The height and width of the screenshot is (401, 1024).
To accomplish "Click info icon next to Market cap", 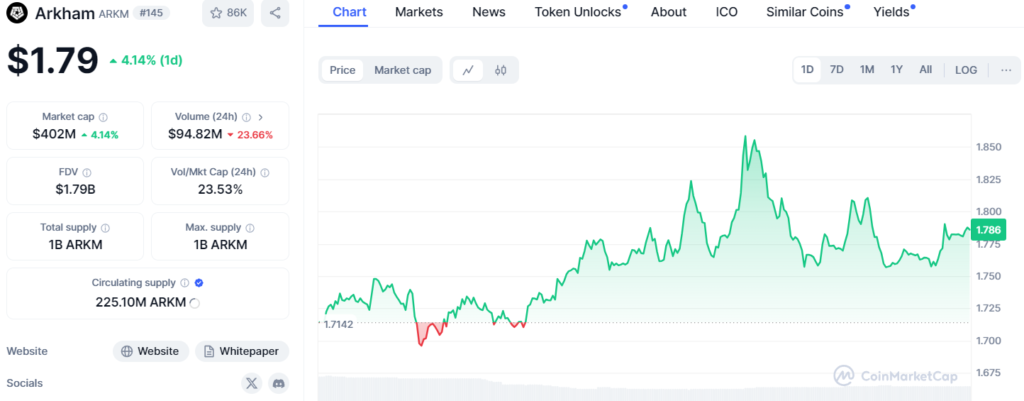I will click(x=103, y=118).
